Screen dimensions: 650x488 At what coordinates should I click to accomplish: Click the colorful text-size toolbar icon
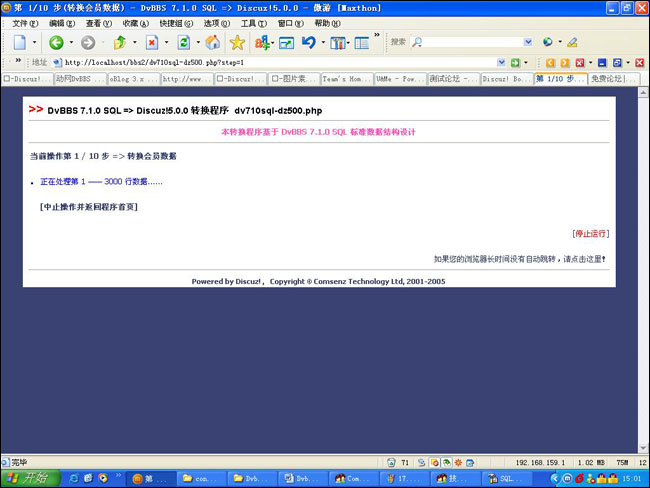[x=262, y=42]
